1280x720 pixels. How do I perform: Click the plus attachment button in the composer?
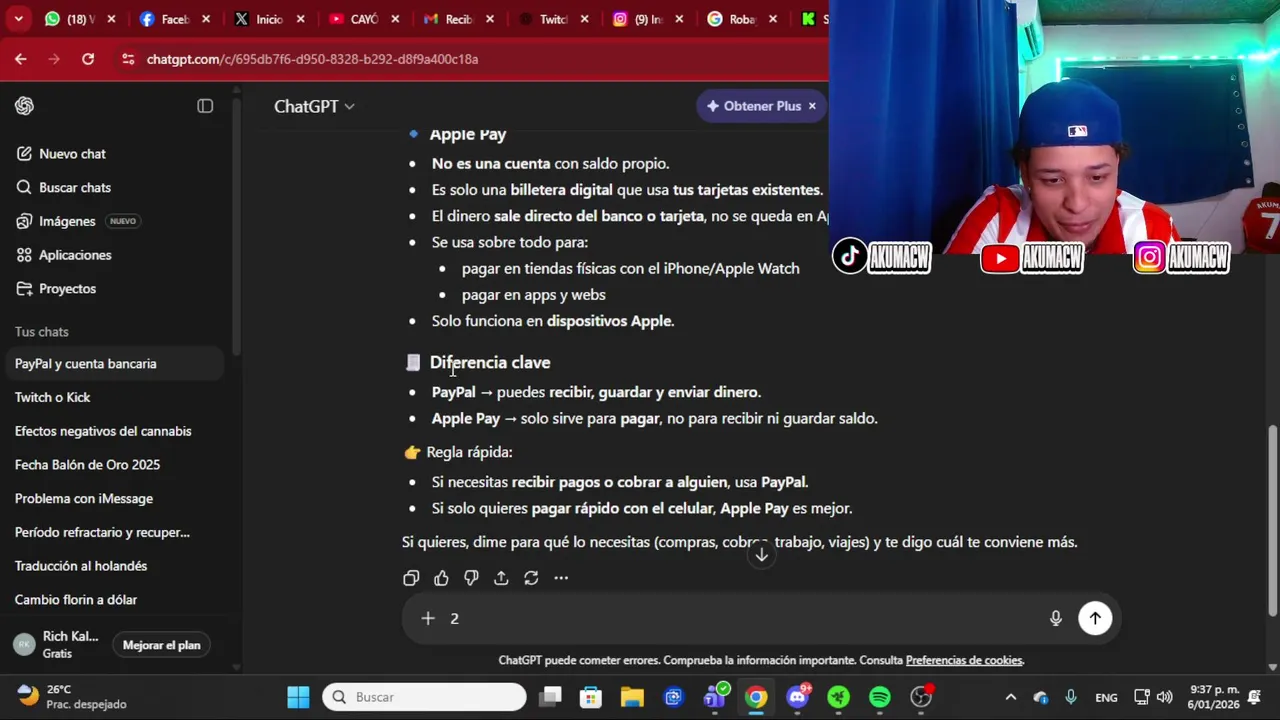pos(428,618)
